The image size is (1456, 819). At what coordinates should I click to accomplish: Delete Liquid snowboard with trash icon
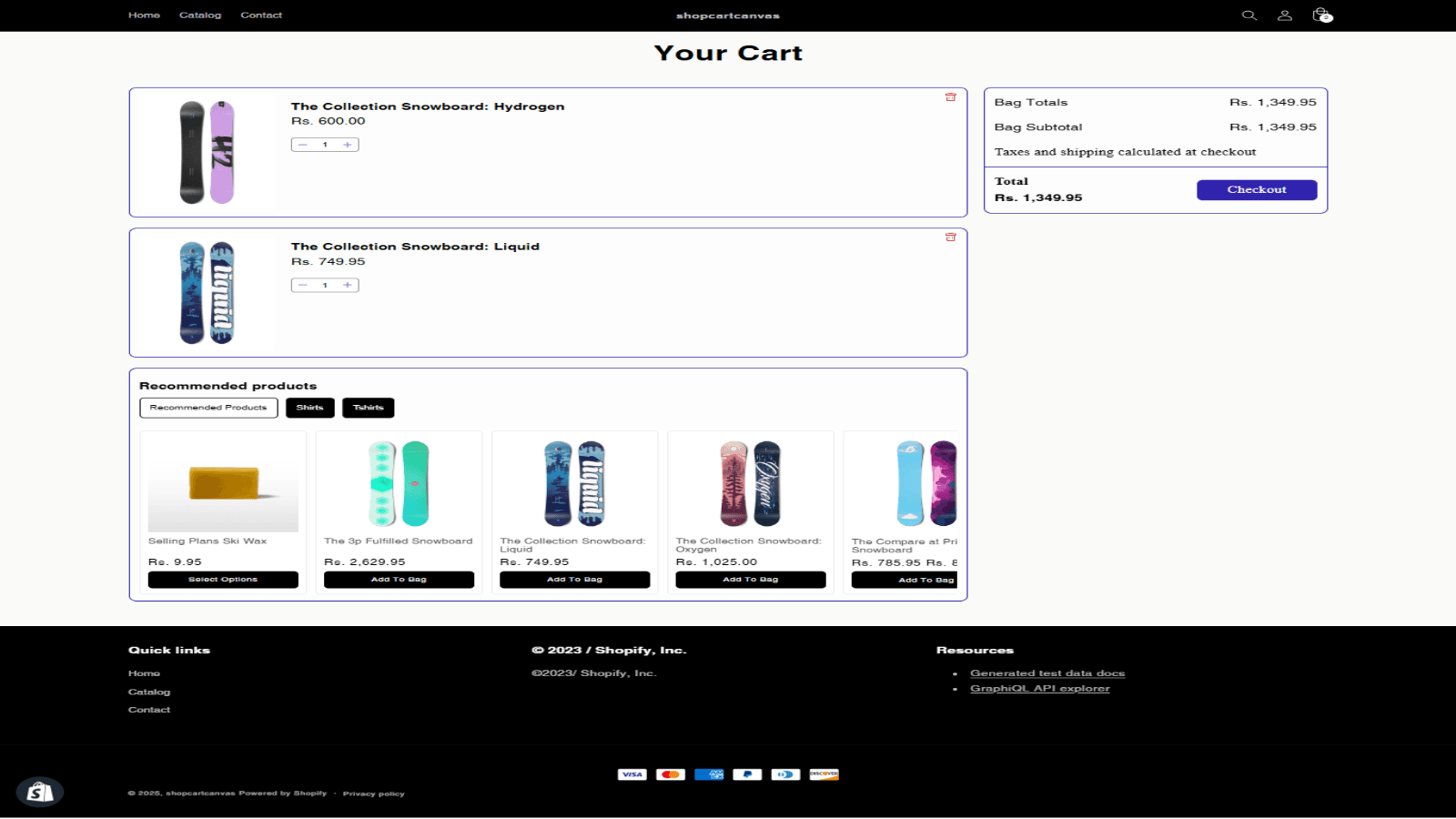pyautogui.click(x=950, y=238)
